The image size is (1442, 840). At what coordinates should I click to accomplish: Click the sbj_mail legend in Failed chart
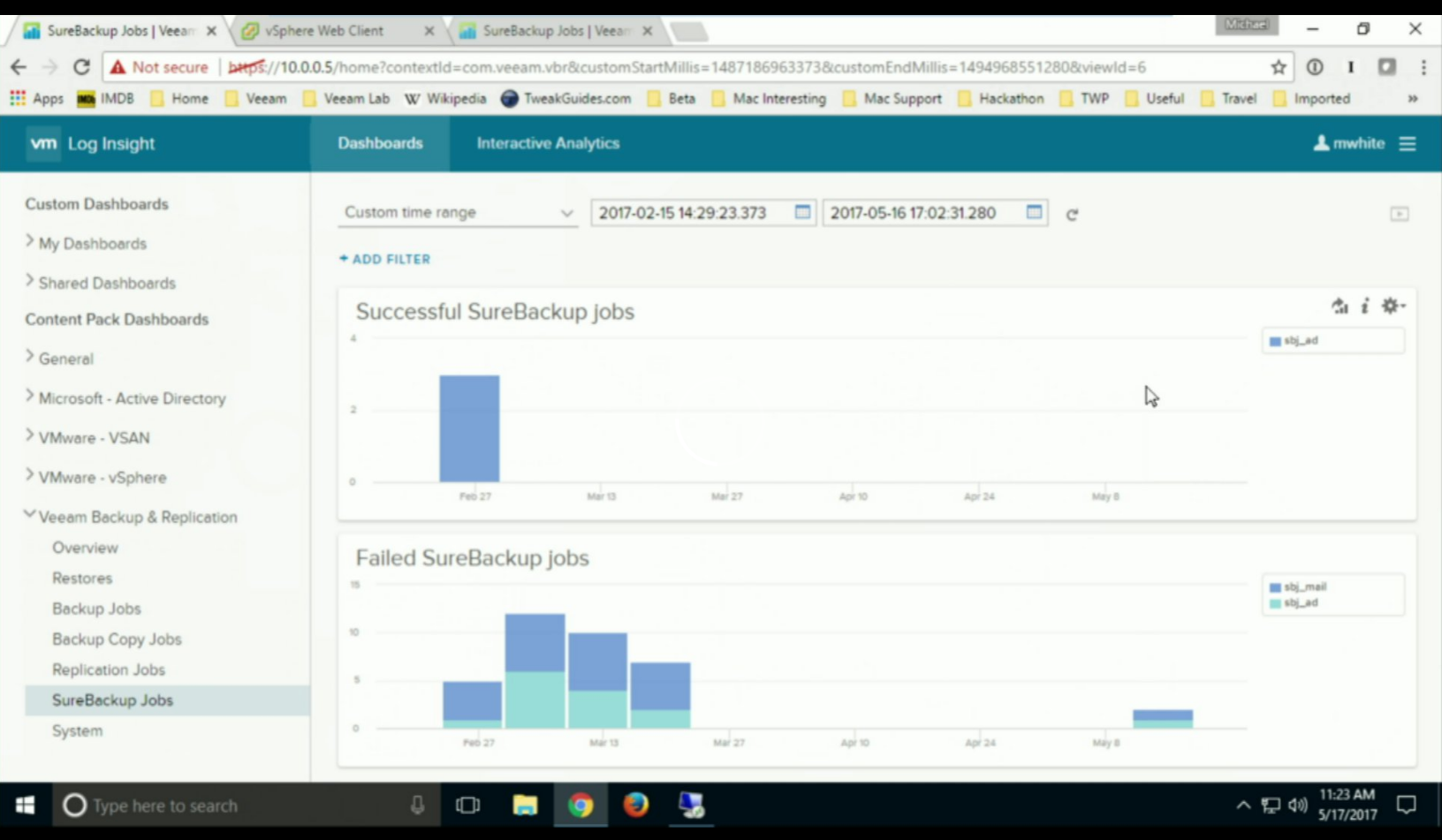pos(1298,586)
